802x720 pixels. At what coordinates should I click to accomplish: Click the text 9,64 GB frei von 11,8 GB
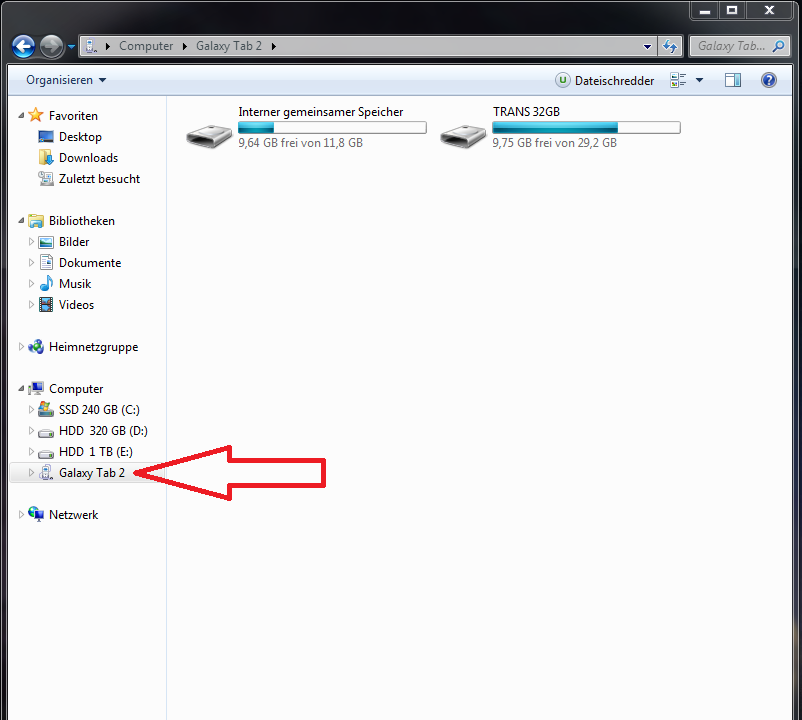pos(301,143)
